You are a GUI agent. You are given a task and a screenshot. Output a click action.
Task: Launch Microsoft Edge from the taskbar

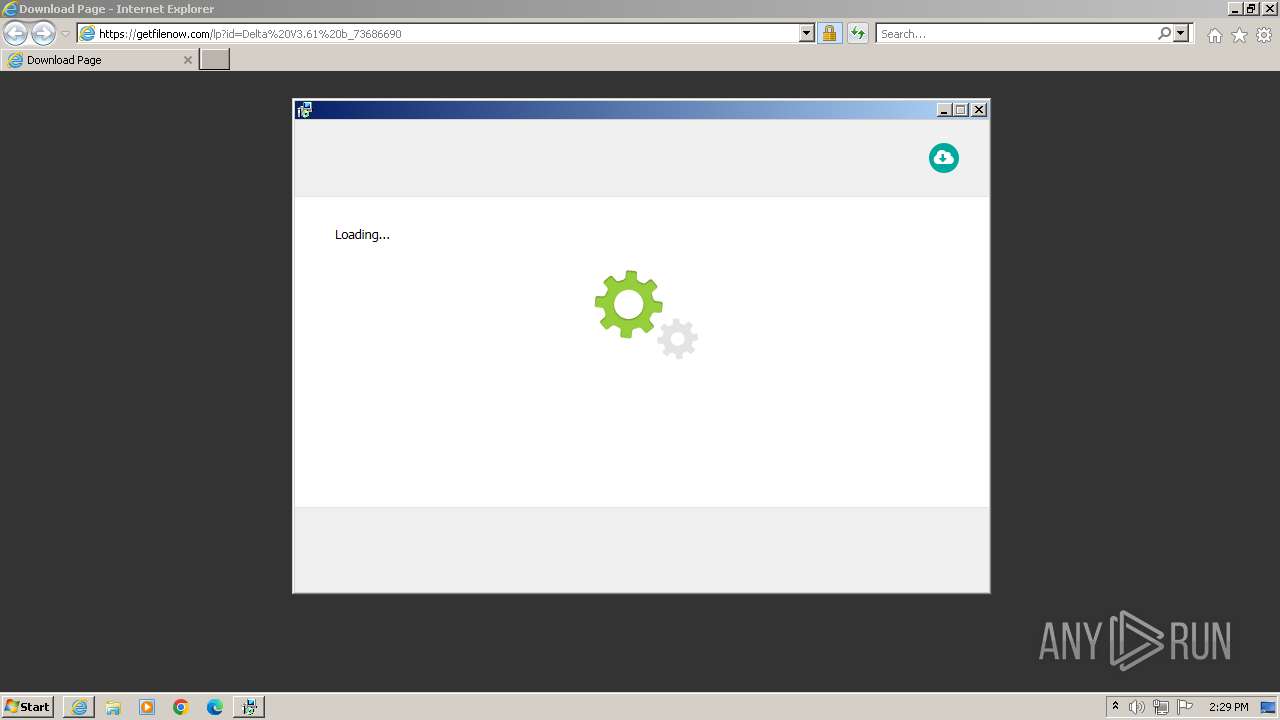(x=215, y=707)
